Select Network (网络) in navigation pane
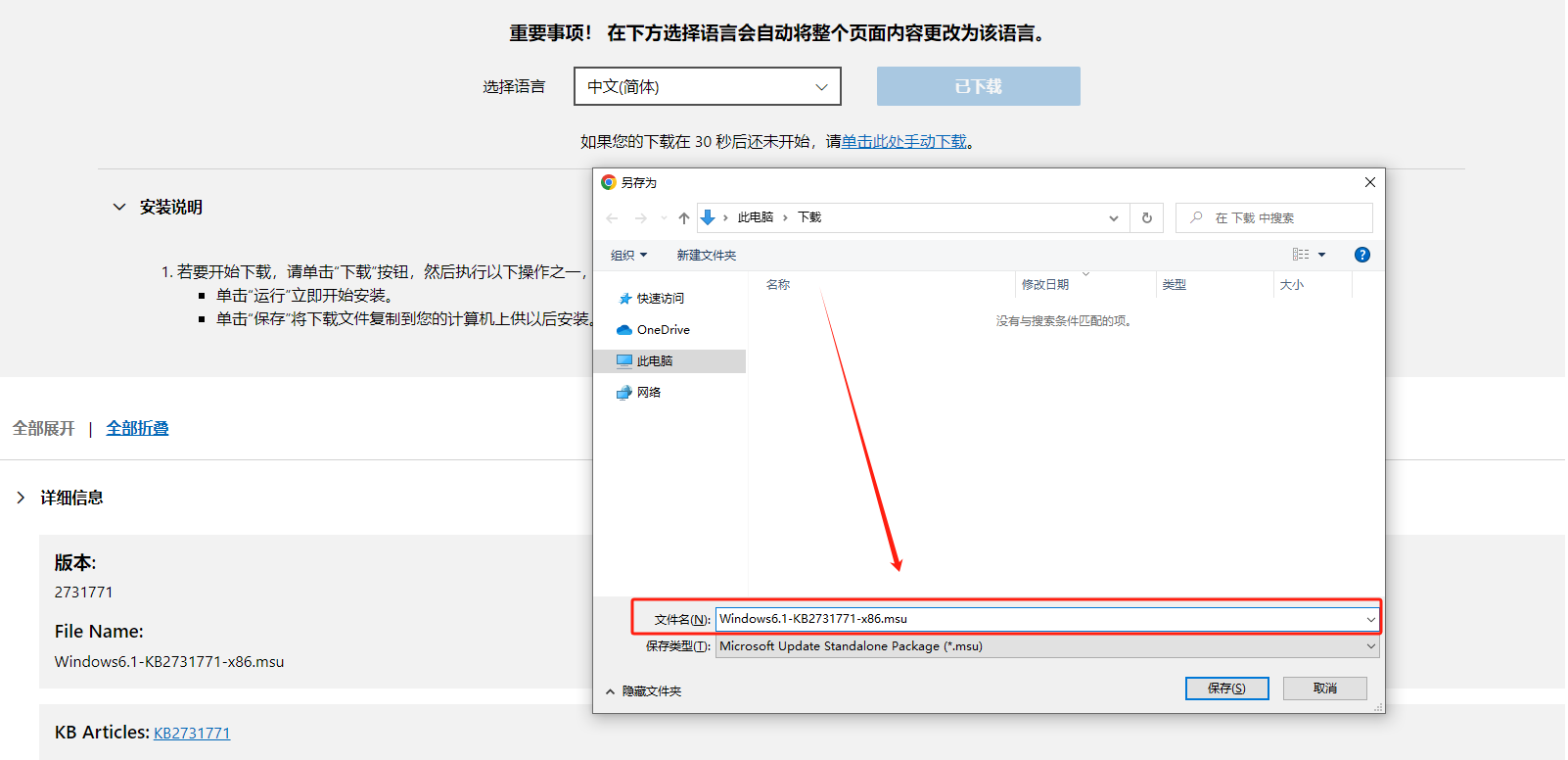Image resolution: width=1568 pixels, height=760 pixels. pyautogui.click(x=648, y=393)
